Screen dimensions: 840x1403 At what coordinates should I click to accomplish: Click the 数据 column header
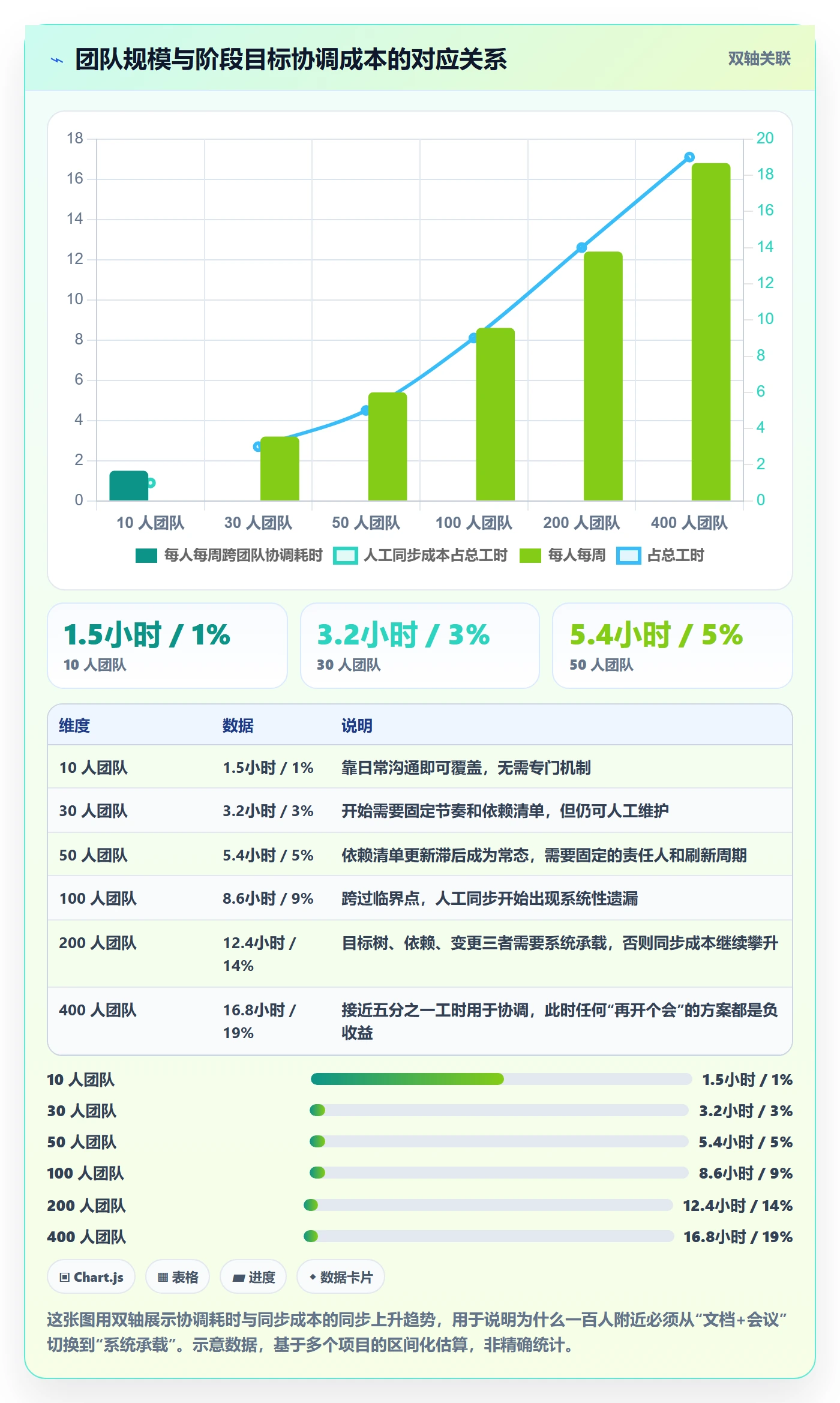tap(238, 726)
